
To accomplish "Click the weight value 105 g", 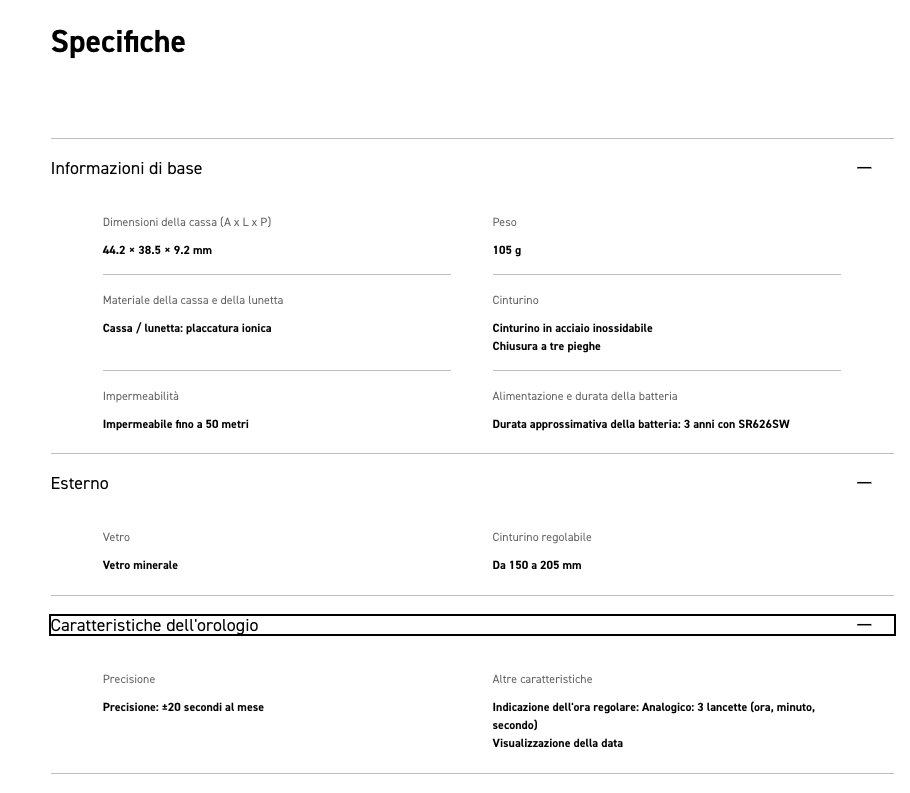I will [506, 250].
